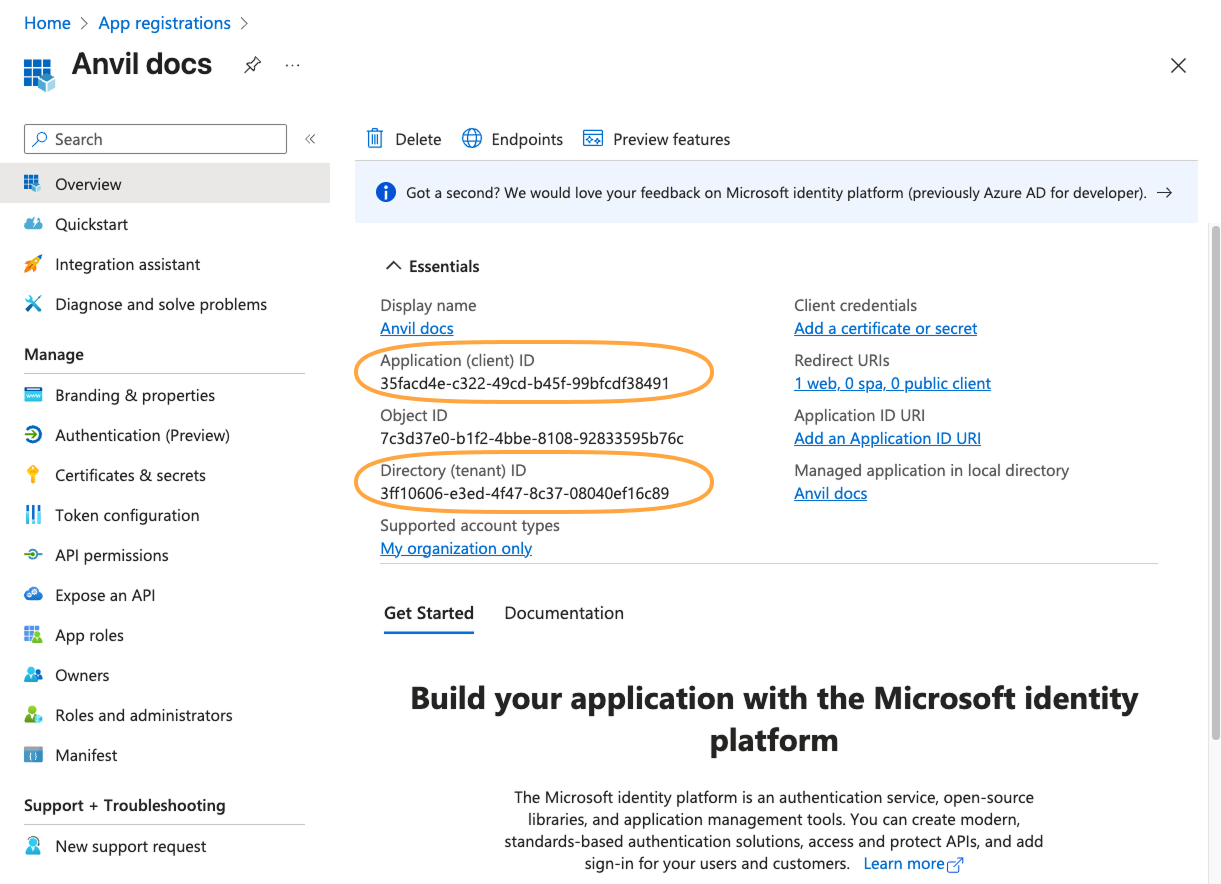Screen dimensions: 1221x884
Task: Dismiss feedback banner via arrow
Action: click(1164, 193)
